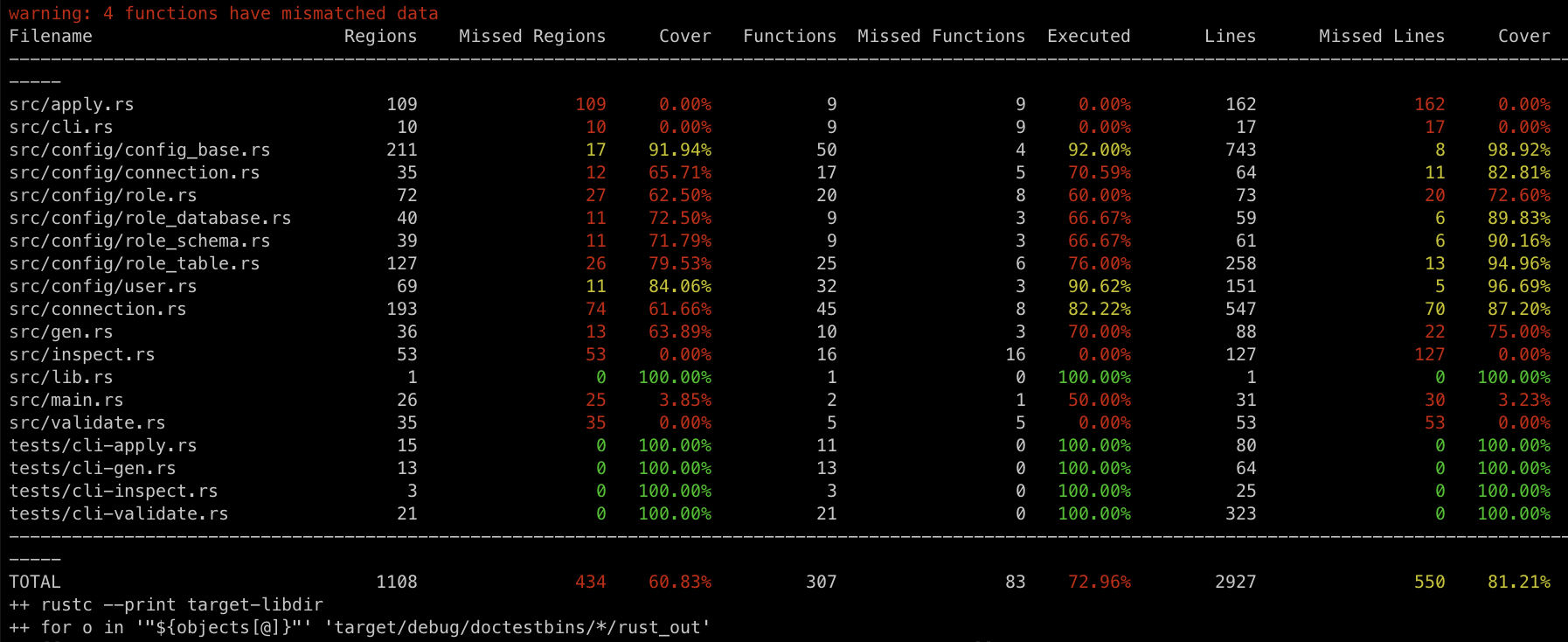Click the Missed Functions column header
1568x642 pixels.
click(x=940, y=36)
